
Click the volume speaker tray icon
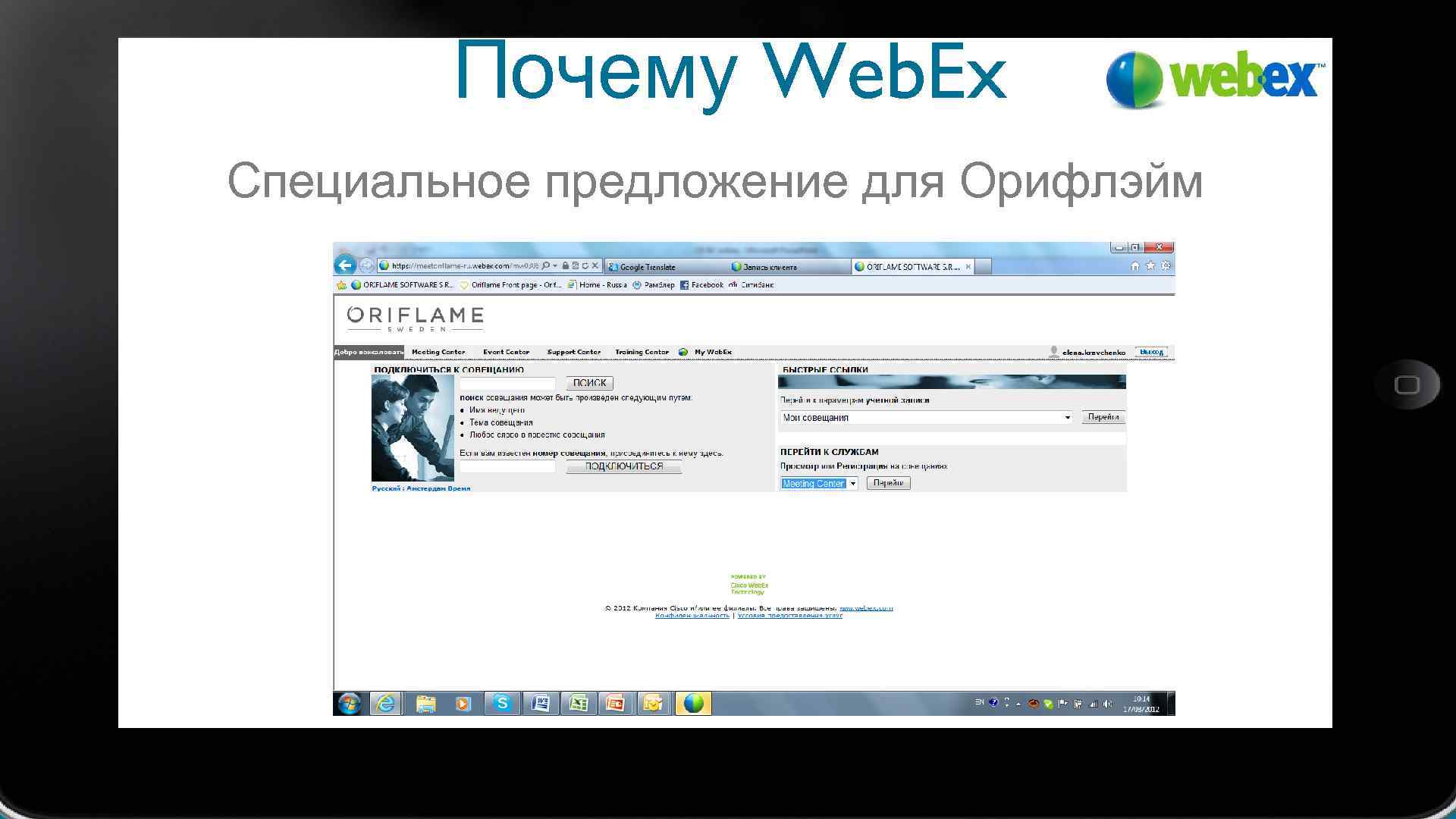pos(1108,704)
